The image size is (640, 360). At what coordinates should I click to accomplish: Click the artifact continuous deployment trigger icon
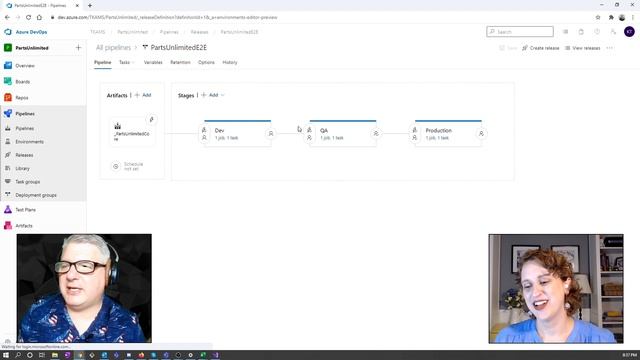tap(151, 120)
